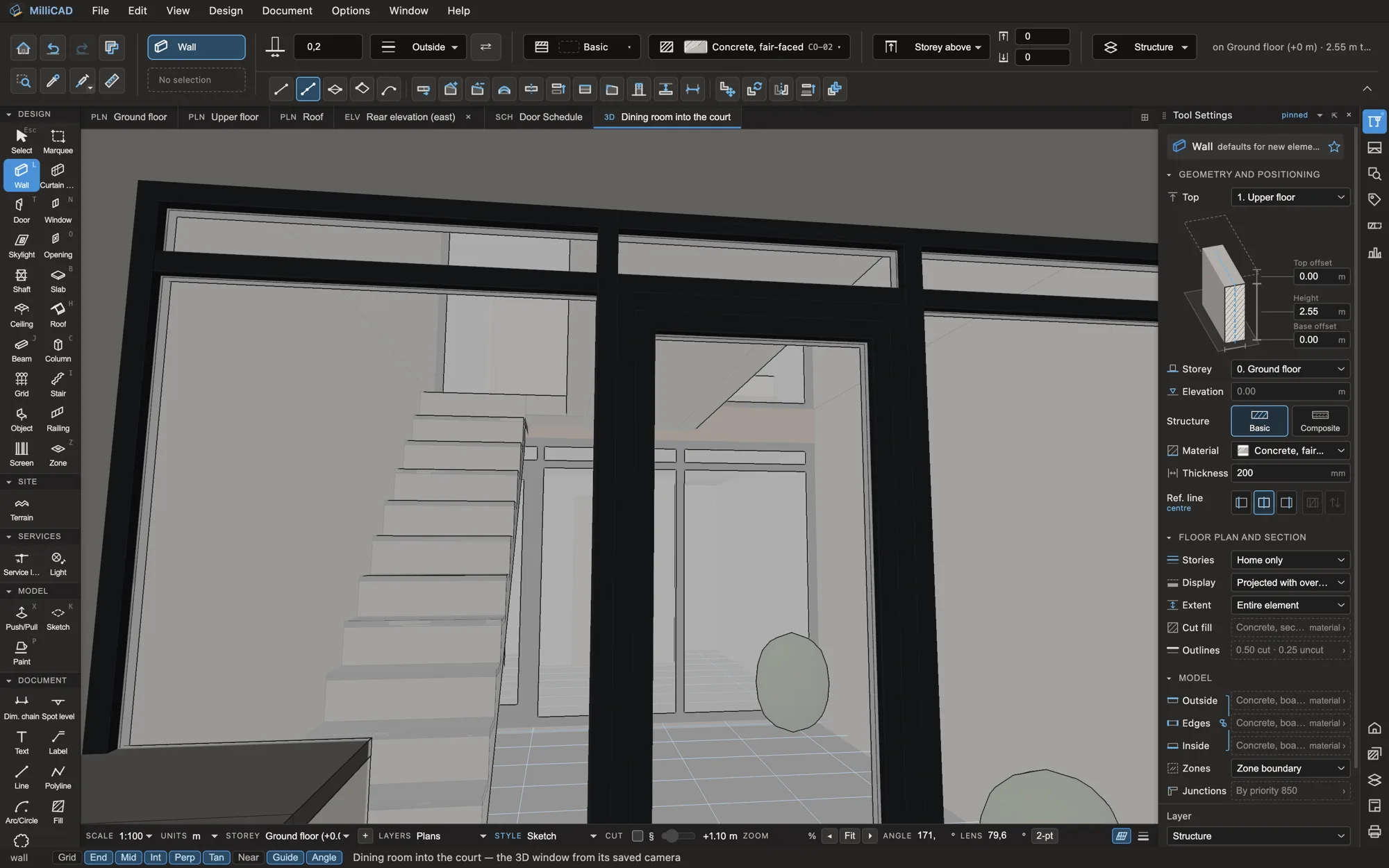Click the Home icon in top toolbar
The height and width of the screenshot is (868, 1389).
pyautogui.click(x=23, y=47)
